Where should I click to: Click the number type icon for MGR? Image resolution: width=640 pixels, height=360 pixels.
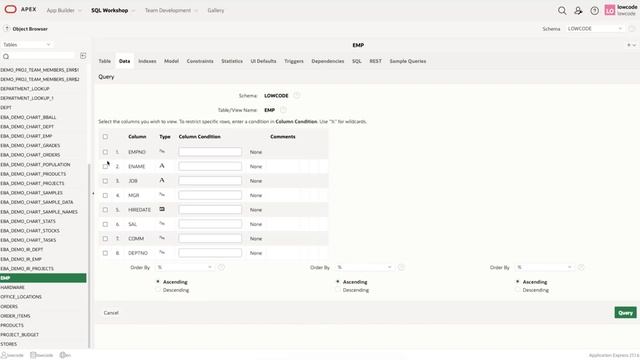(162, 195)
